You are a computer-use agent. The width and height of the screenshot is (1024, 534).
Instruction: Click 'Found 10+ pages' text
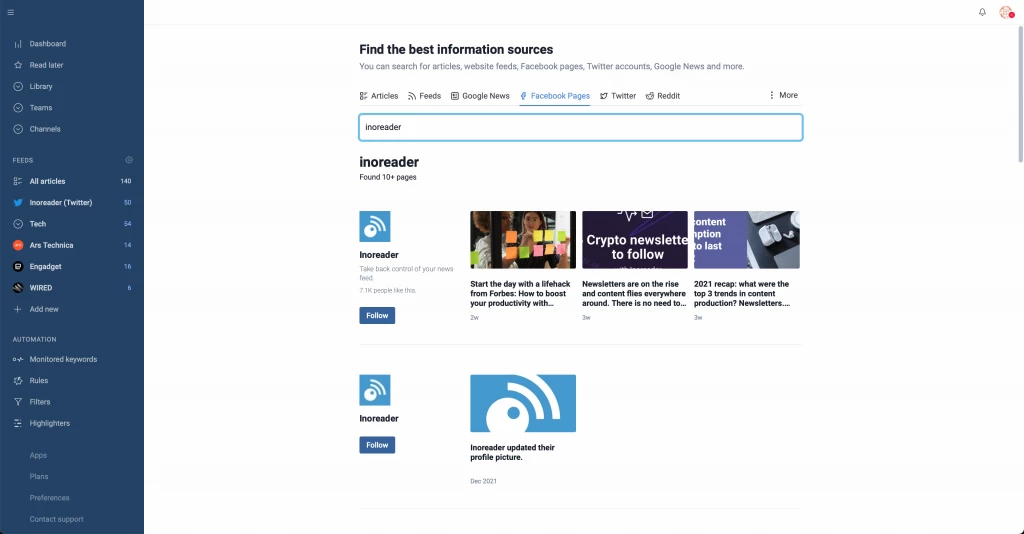point(388,177)
